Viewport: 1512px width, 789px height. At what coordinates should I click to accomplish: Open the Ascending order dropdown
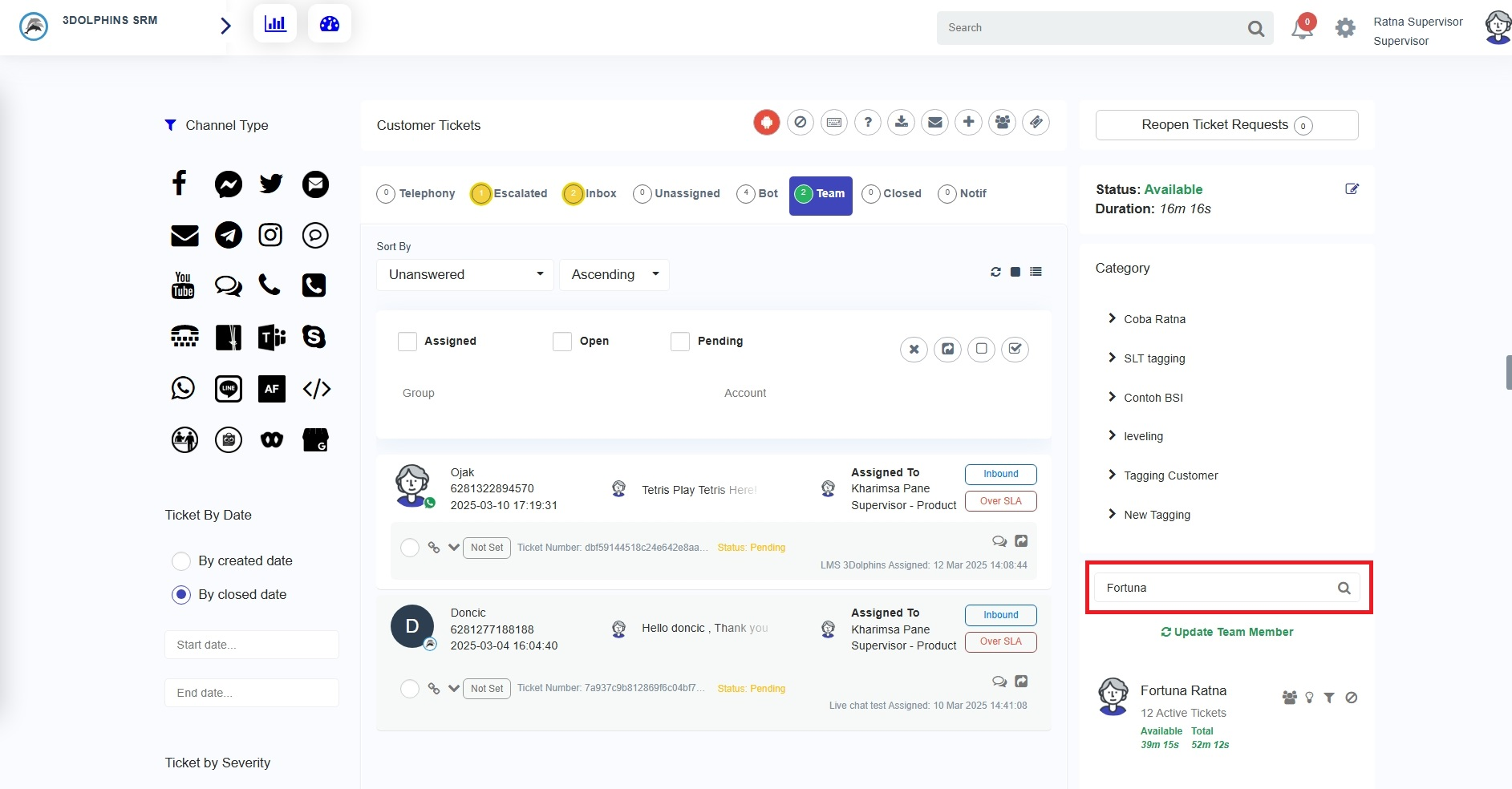[614, 275]
